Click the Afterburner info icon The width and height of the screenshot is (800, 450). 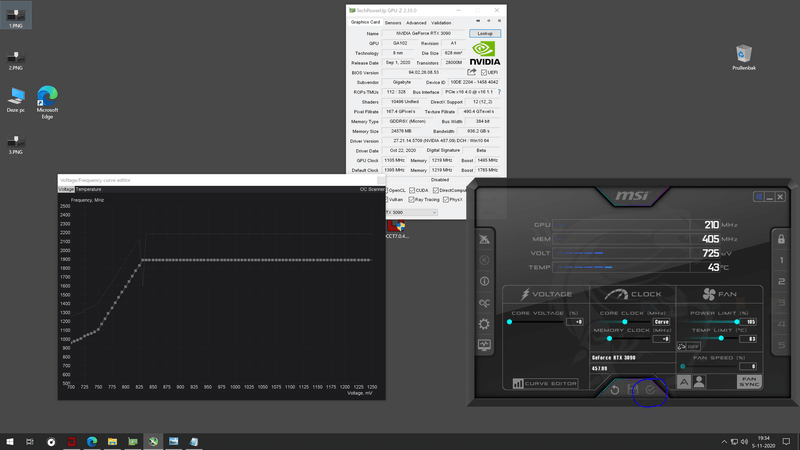(x=484, y=281)
